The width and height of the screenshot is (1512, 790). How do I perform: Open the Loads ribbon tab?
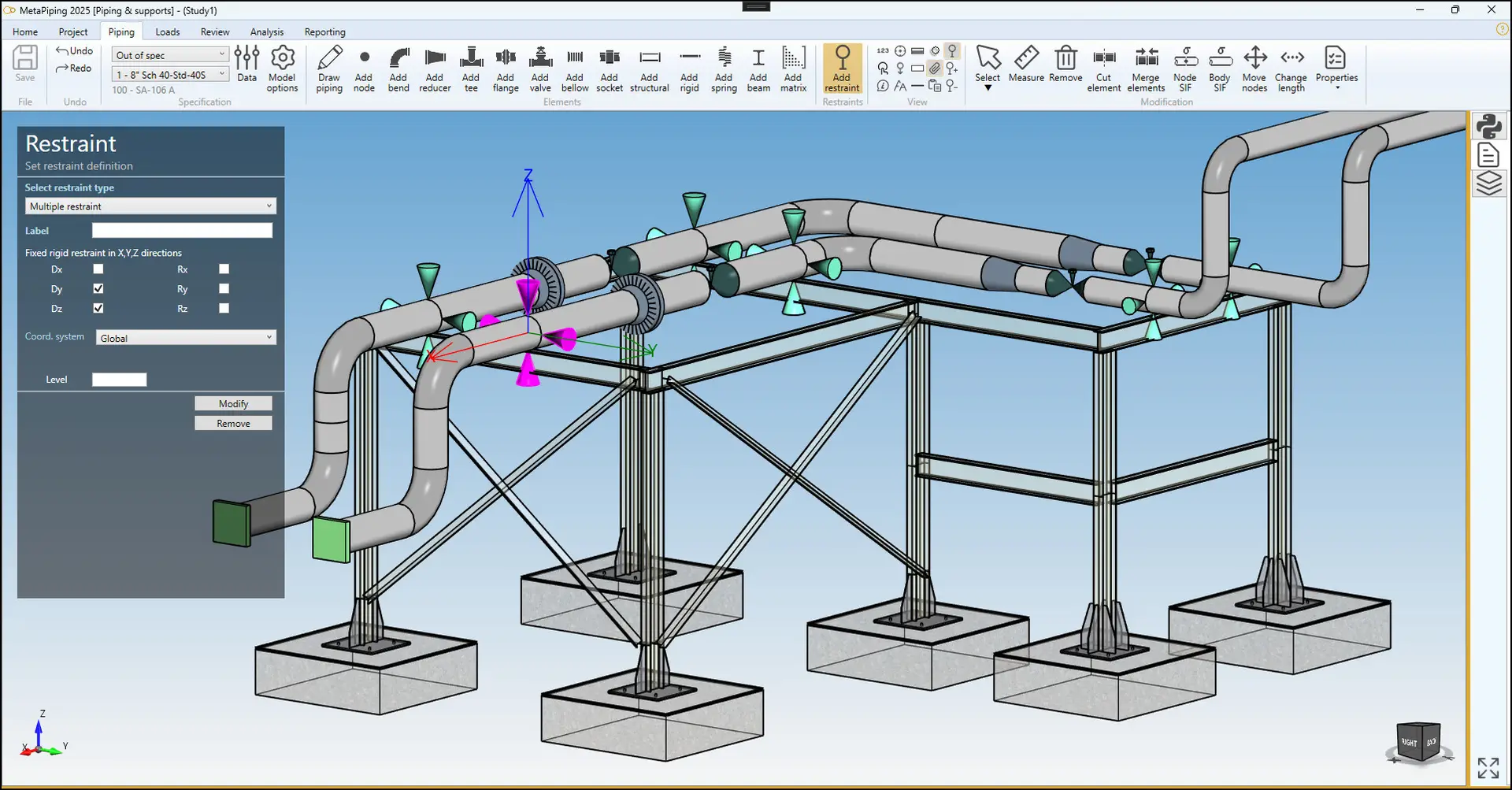click(168, 32)
